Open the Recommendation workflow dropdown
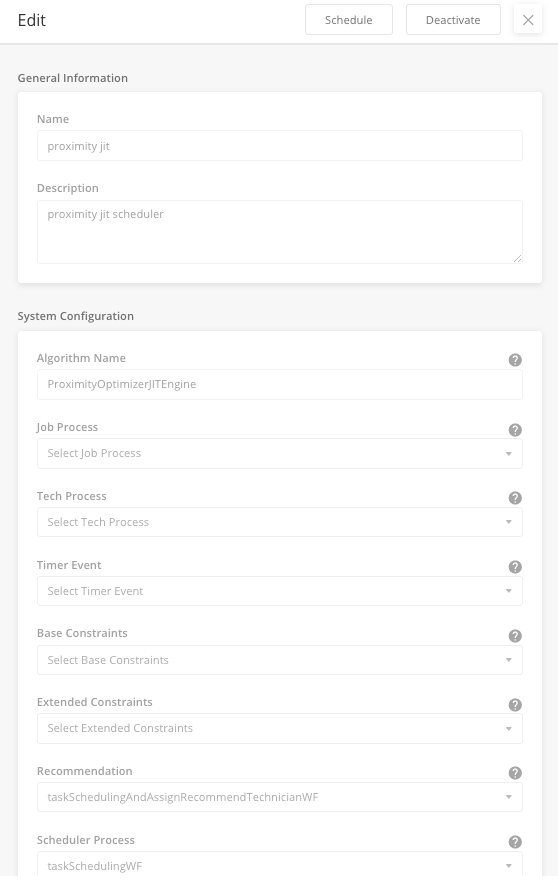This screenshot has height=884, width=558. pyautogui.click(x=280, y=797)
